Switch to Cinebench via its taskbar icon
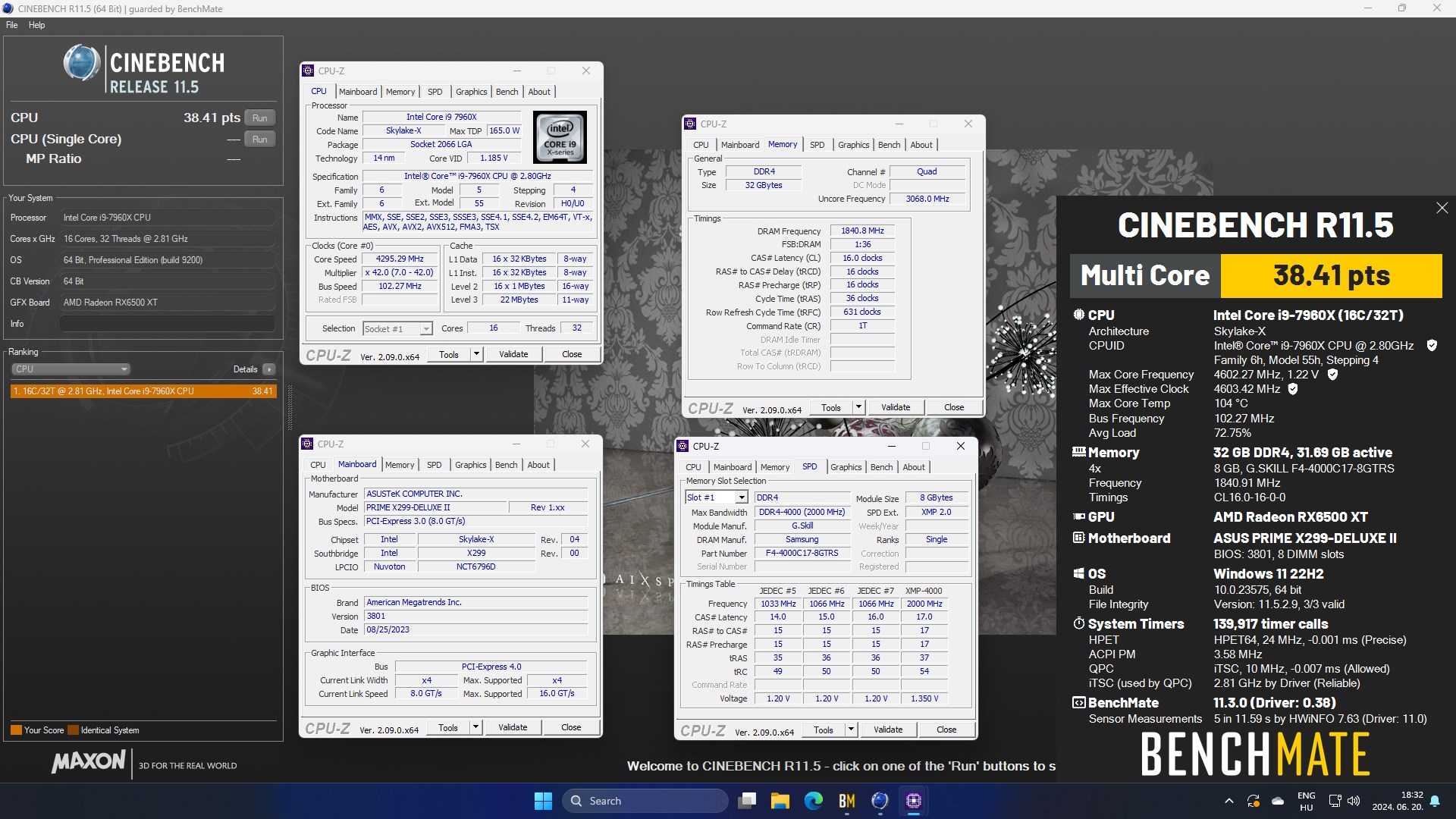The width and height of the screenshot is (1456, 819). [x=880, y=801]
